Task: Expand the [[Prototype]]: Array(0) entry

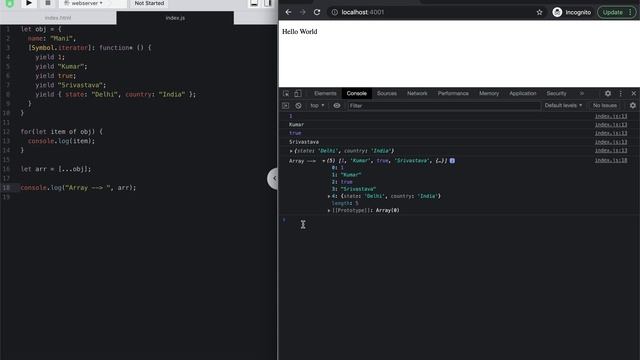Action: (329, 211)
